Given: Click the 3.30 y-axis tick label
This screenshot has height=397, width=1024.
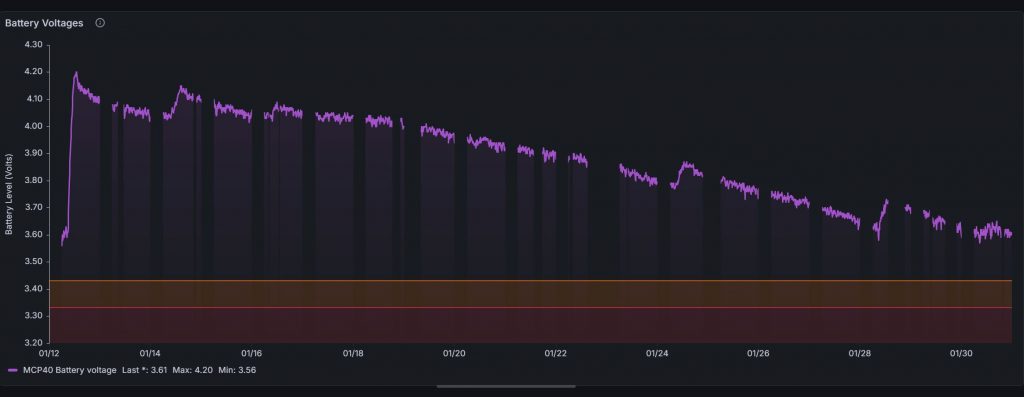Looking at the screenshot, I should pos(33,315).
